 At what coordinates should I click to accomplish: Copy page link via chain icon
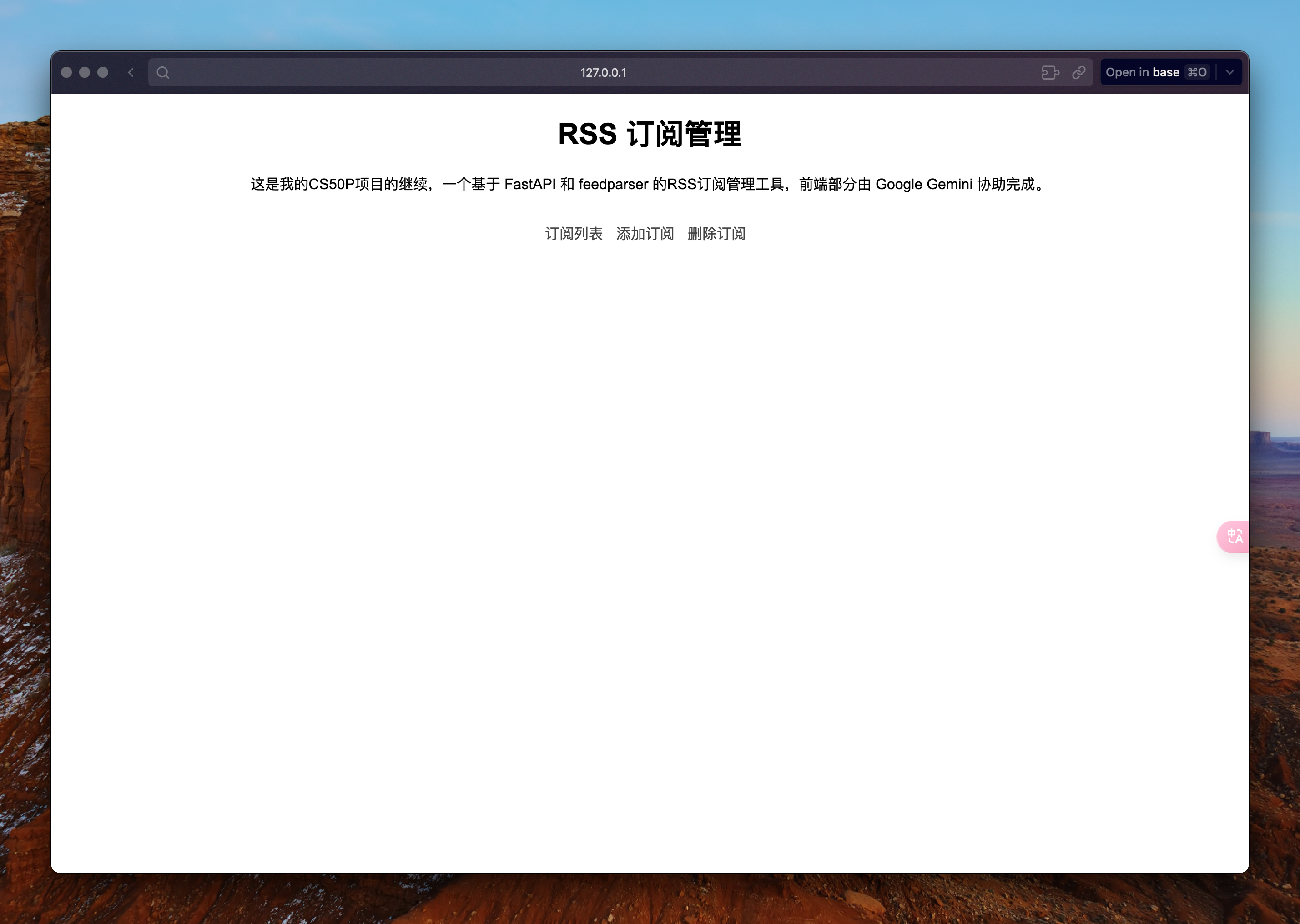pos(1078,72)
